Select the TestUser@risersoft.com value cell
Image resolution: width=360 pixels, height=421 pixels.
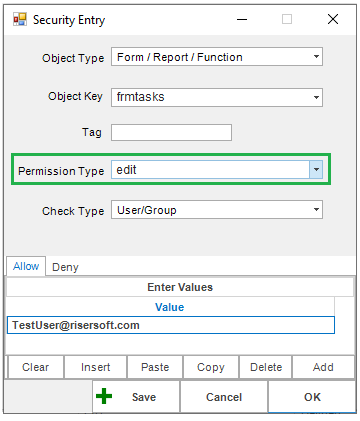pyautogui.click(x=171, y=325)
